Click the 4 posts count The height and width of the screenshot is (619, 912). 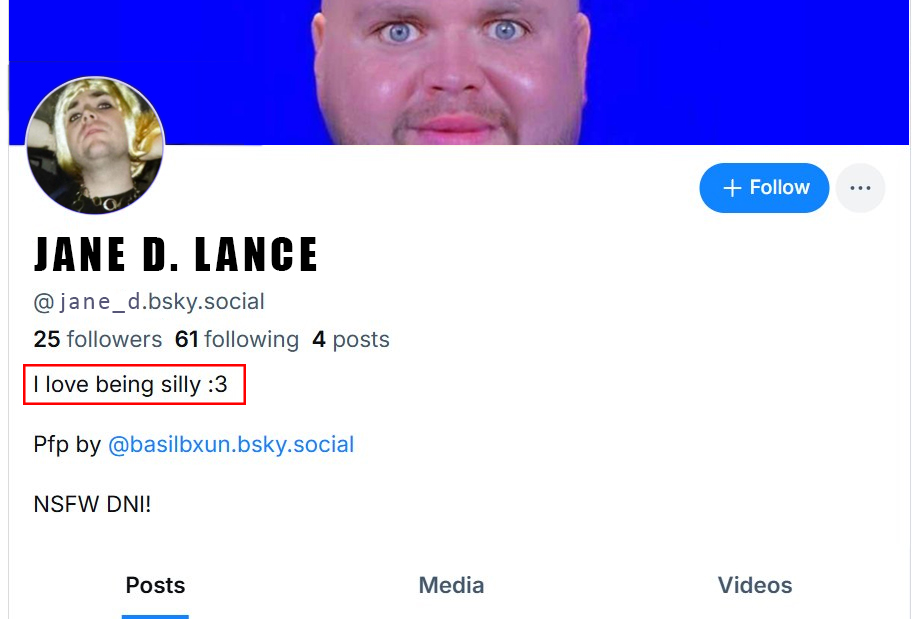[351, 339]
